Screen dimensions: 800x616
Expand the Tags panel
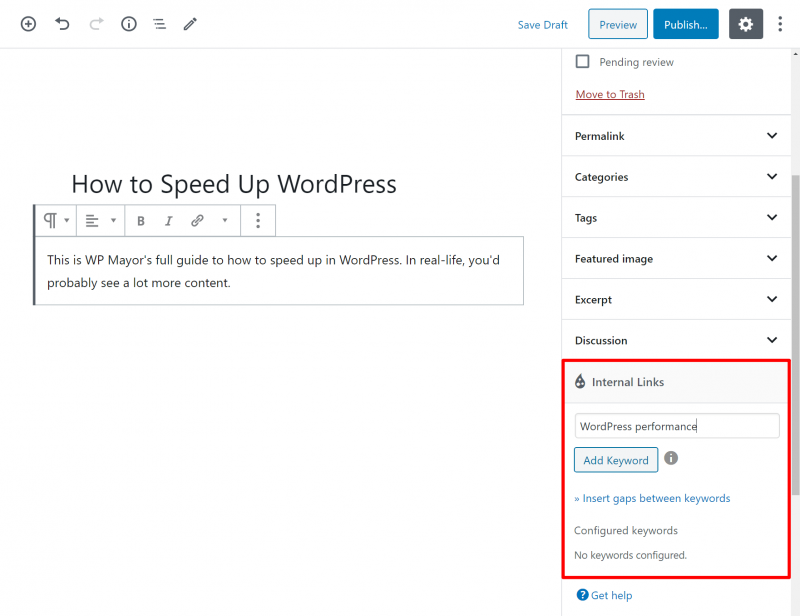[x=676, y=217]
